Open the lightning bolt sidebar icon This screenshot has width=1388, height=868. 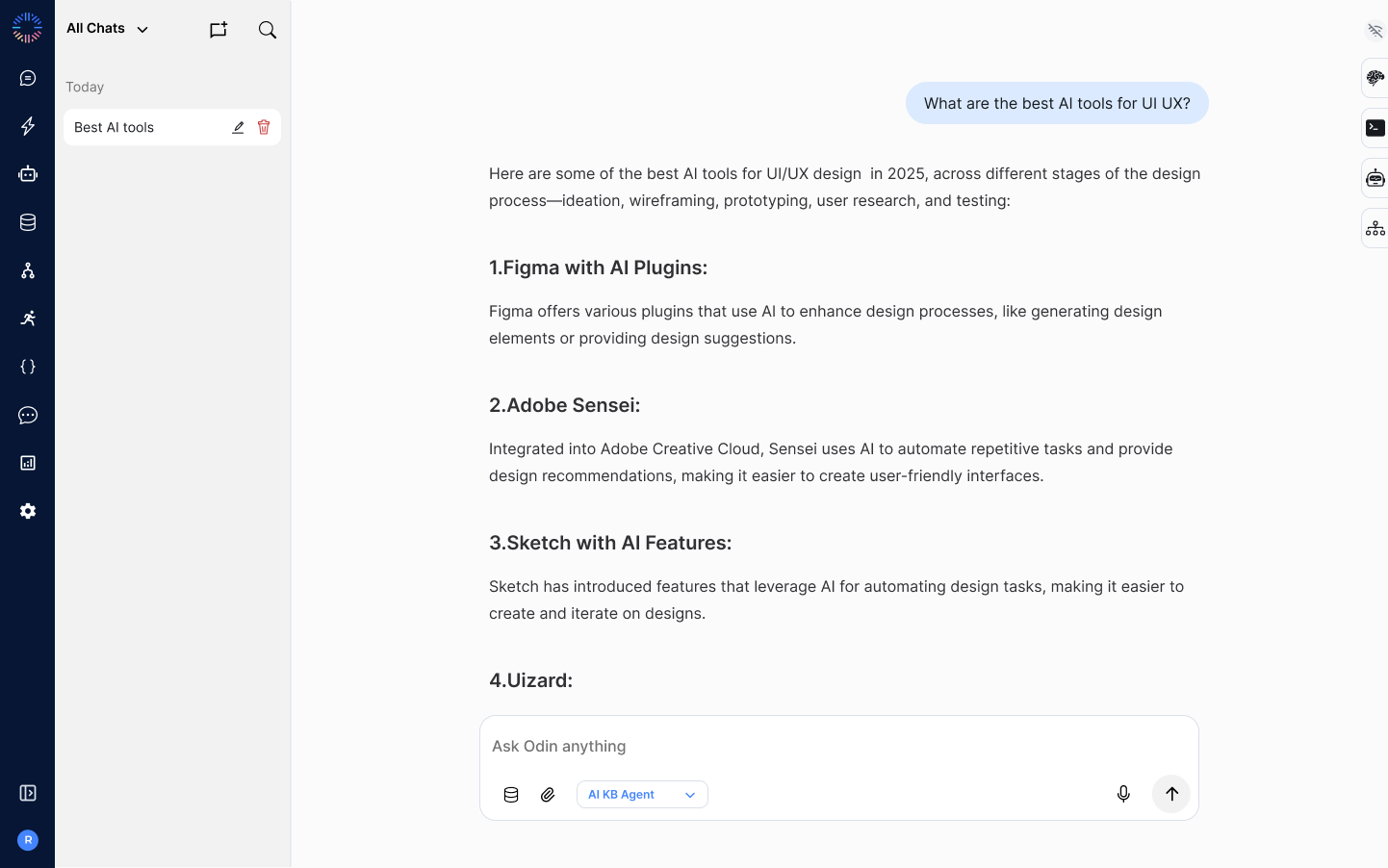(x=28, y=126)
